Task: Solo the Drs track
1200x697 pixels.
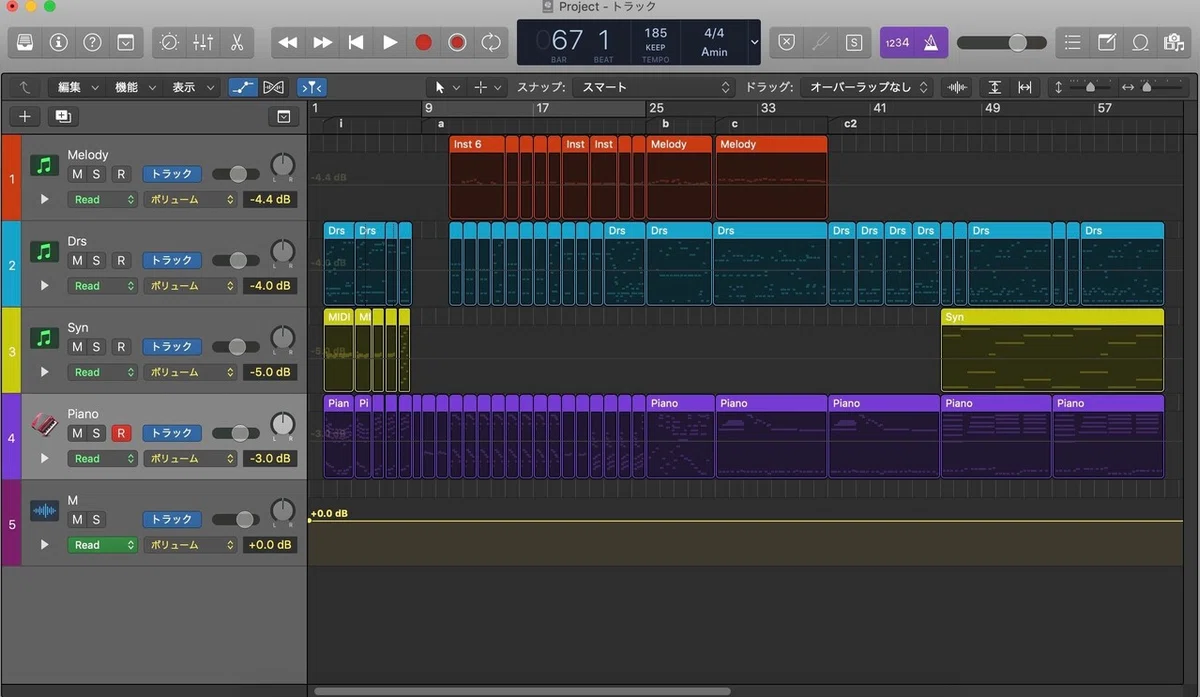Action: [x=97, y=261]
